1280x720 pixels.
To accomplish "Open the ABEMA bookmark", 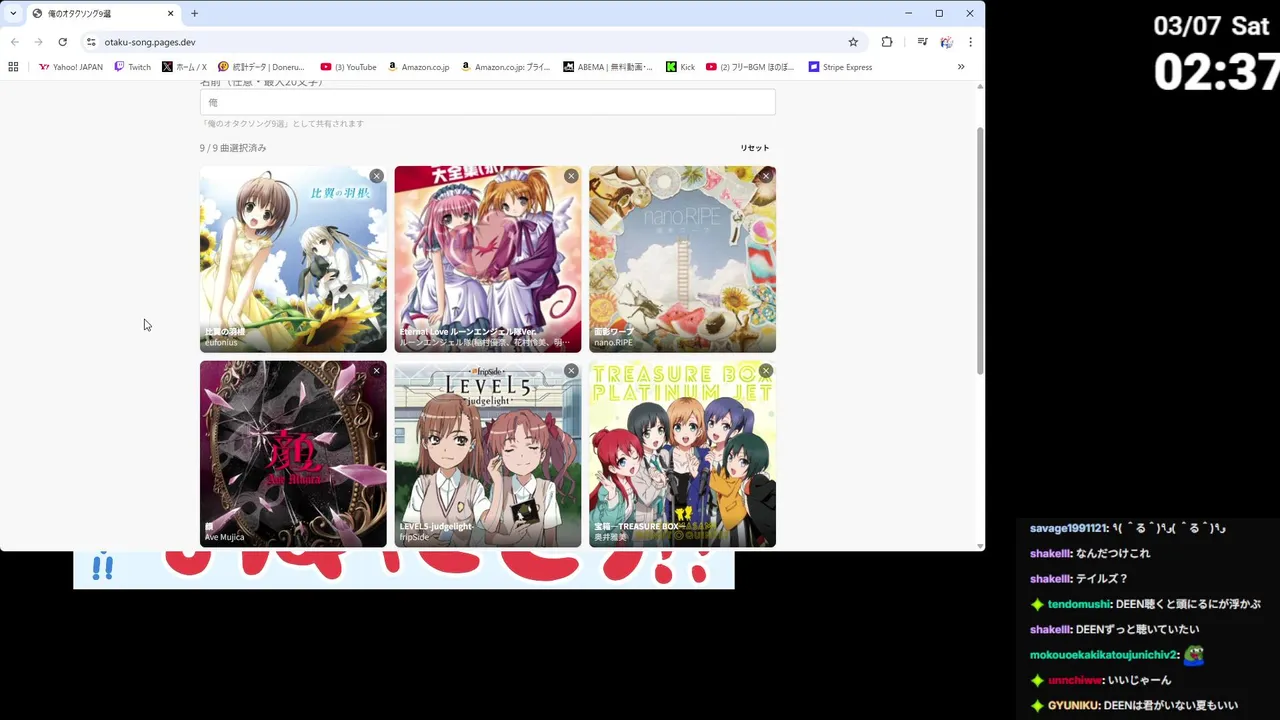I will pyautogui.click(x=608, y=67).
